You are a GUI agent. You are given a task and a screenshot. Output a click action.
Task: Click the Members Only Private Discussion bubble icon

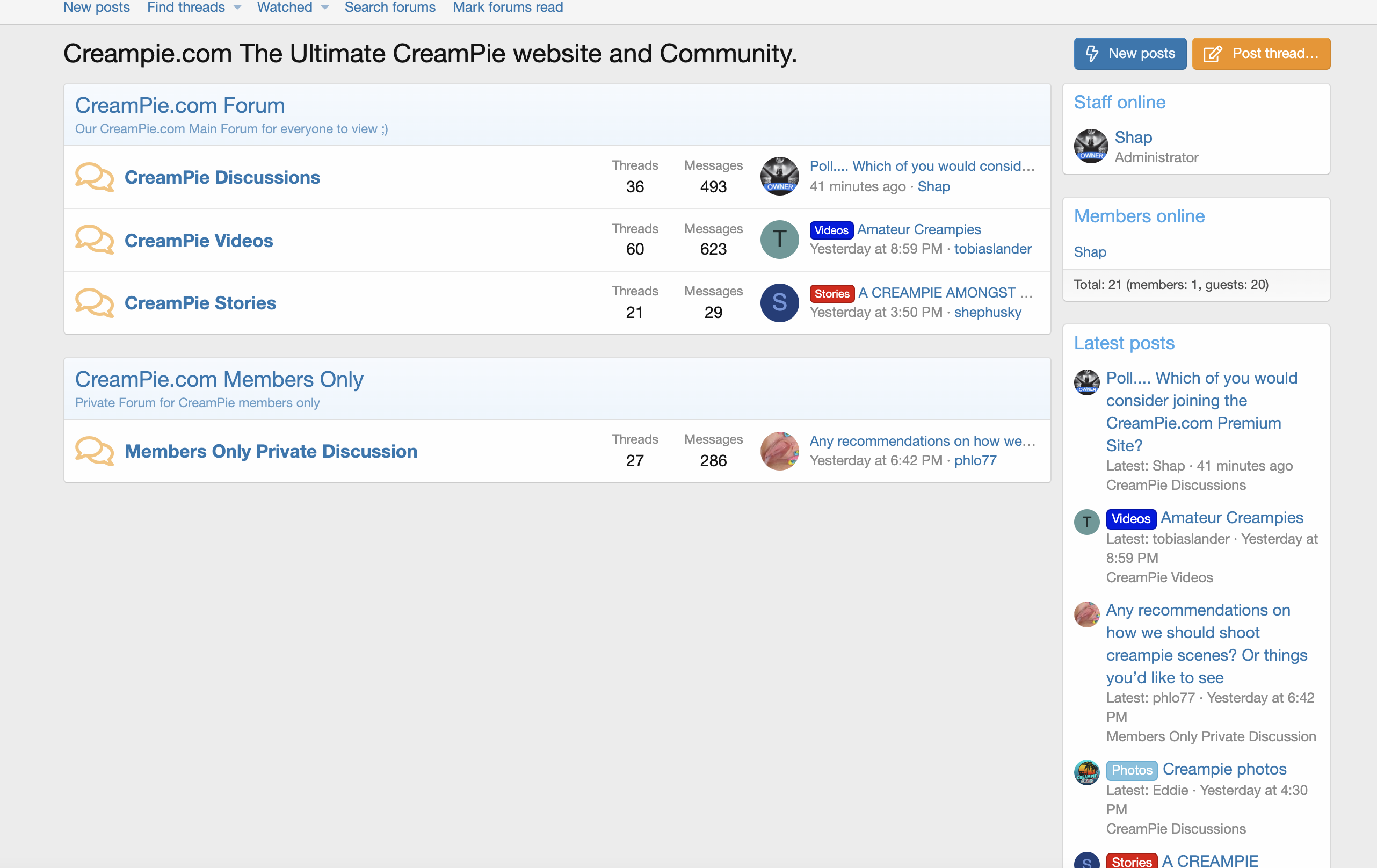coord(95,451)
